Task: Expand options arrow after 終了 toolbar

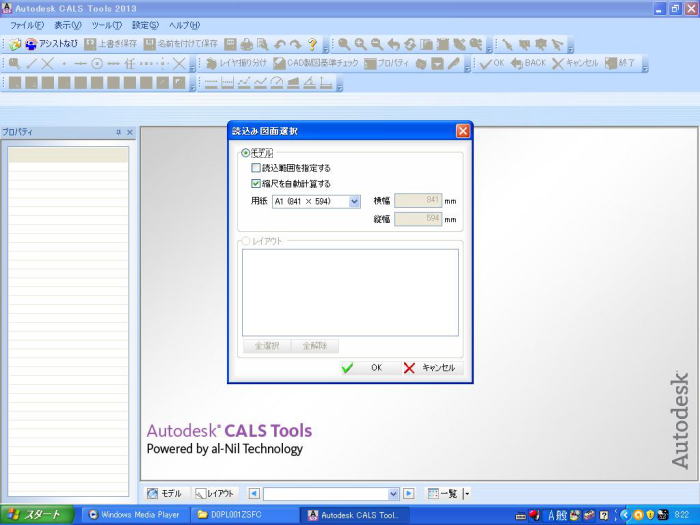Action: point(645,67)
